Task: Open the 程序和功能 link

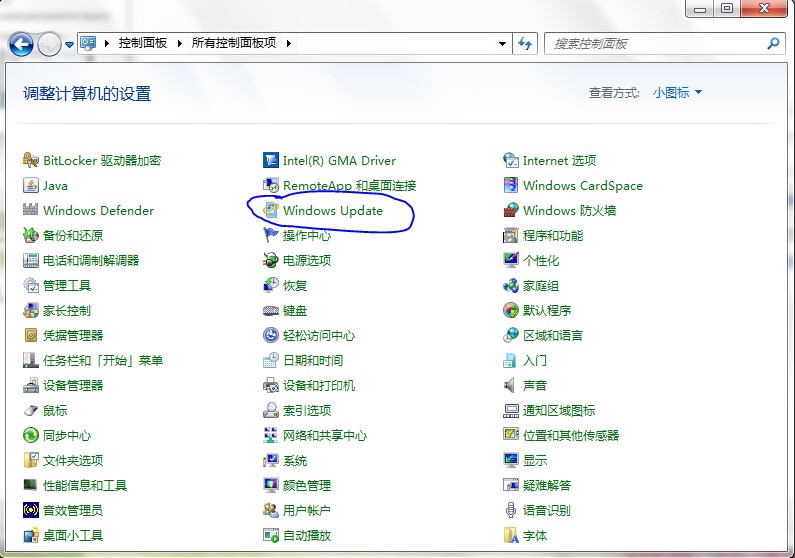Action: pos(553,236)
